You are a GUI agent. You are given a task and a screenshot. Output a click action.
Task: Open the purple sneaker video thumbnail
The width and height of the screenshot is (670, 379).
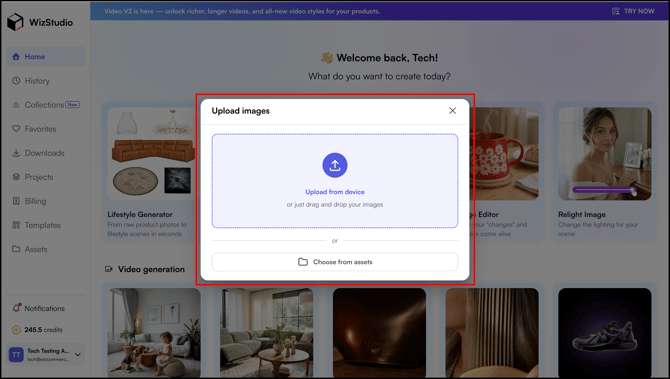point(605,333)
